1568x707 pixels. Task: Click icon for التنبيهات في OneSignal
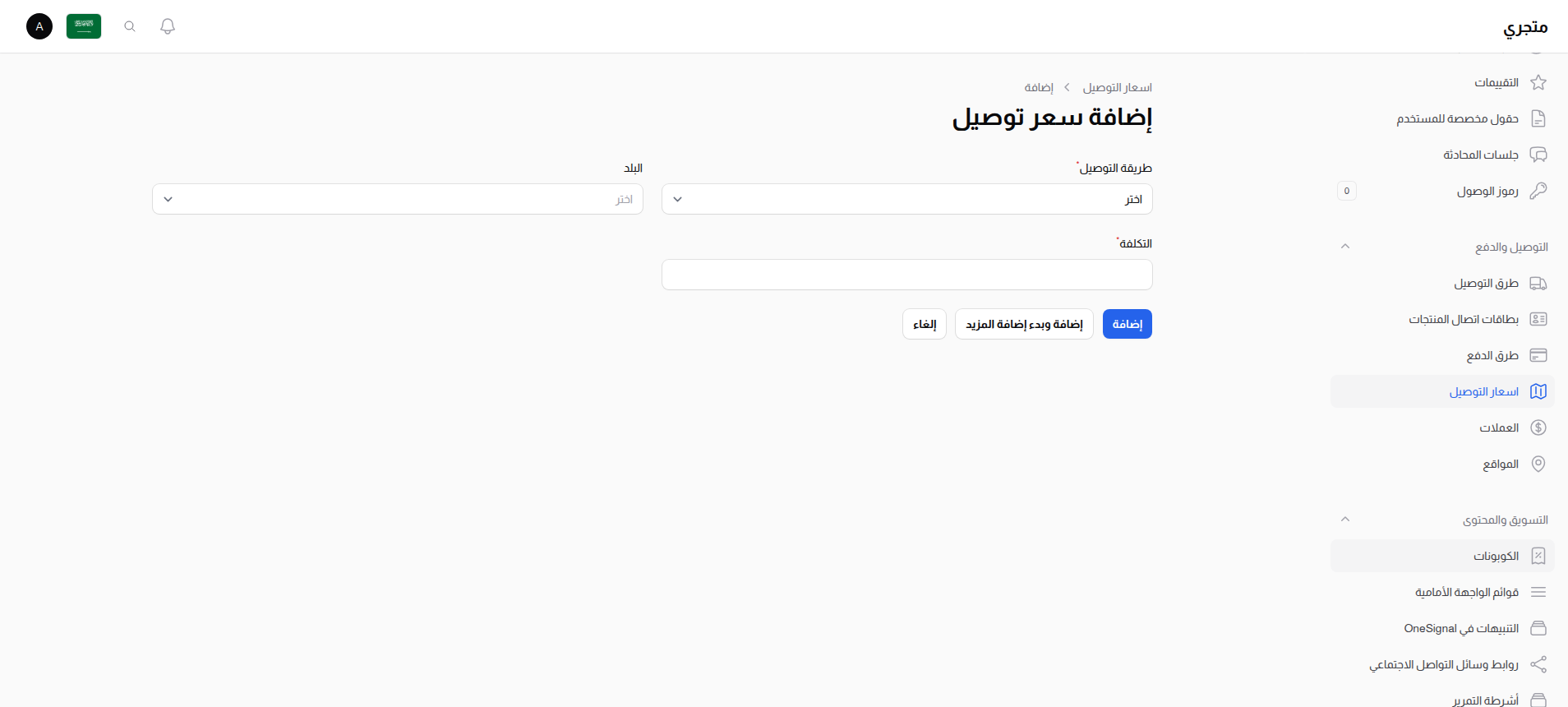(1538, 628)
